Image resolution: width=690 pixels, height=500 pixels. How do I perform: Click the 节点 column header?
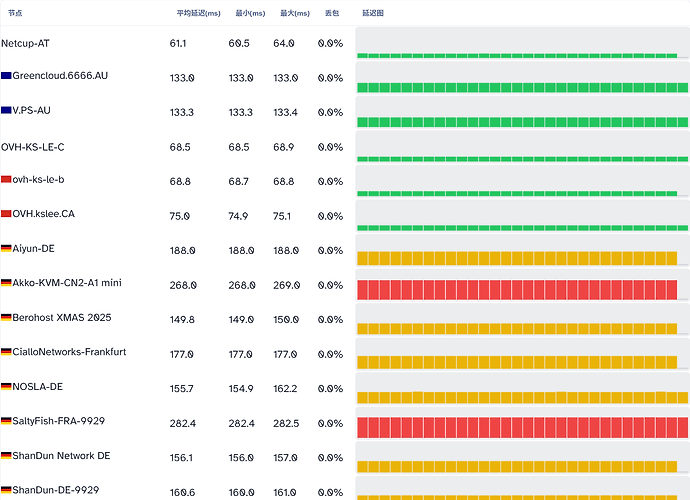pyautogui.click(x=15, y=13)
